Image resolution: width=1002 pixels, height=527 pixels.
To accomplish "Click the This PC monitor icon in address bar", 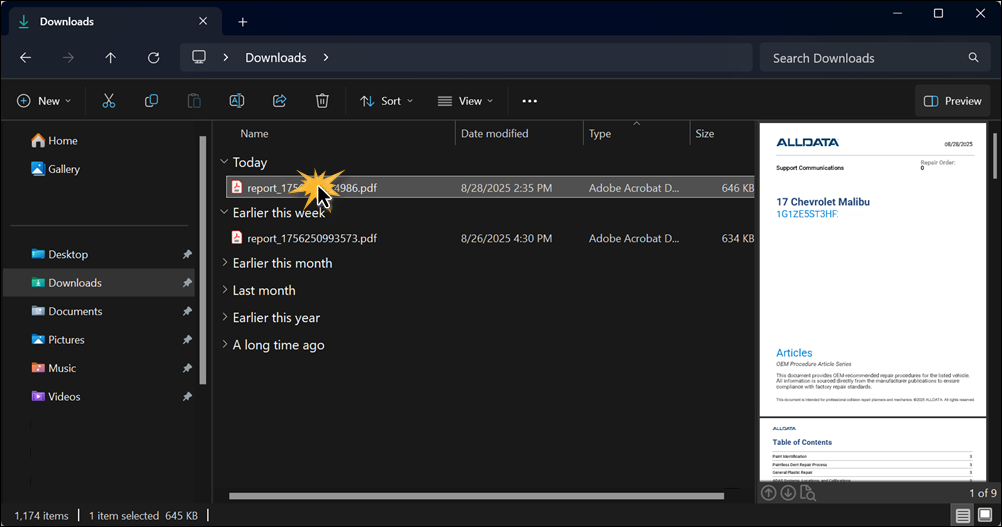I will click(x=199, y=57).
